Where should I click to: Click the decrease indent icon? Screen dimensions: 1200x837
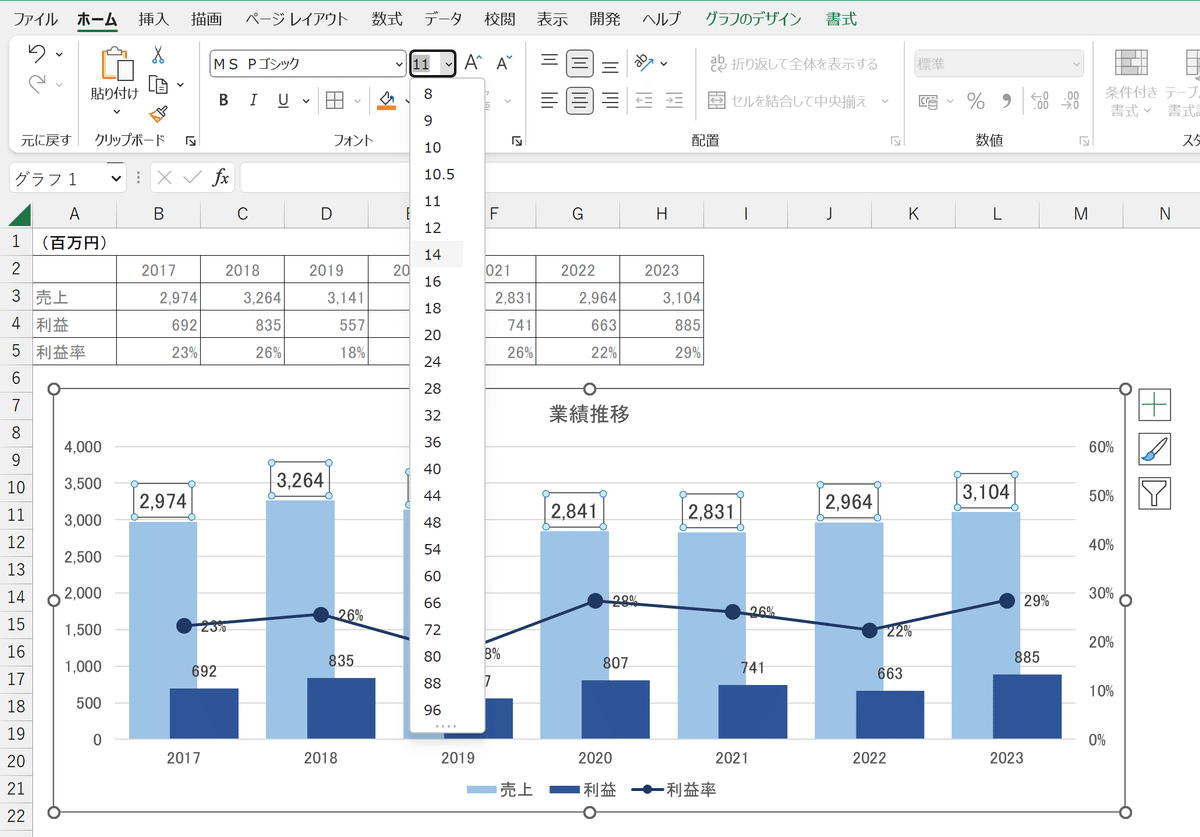[x=644, y=100]
